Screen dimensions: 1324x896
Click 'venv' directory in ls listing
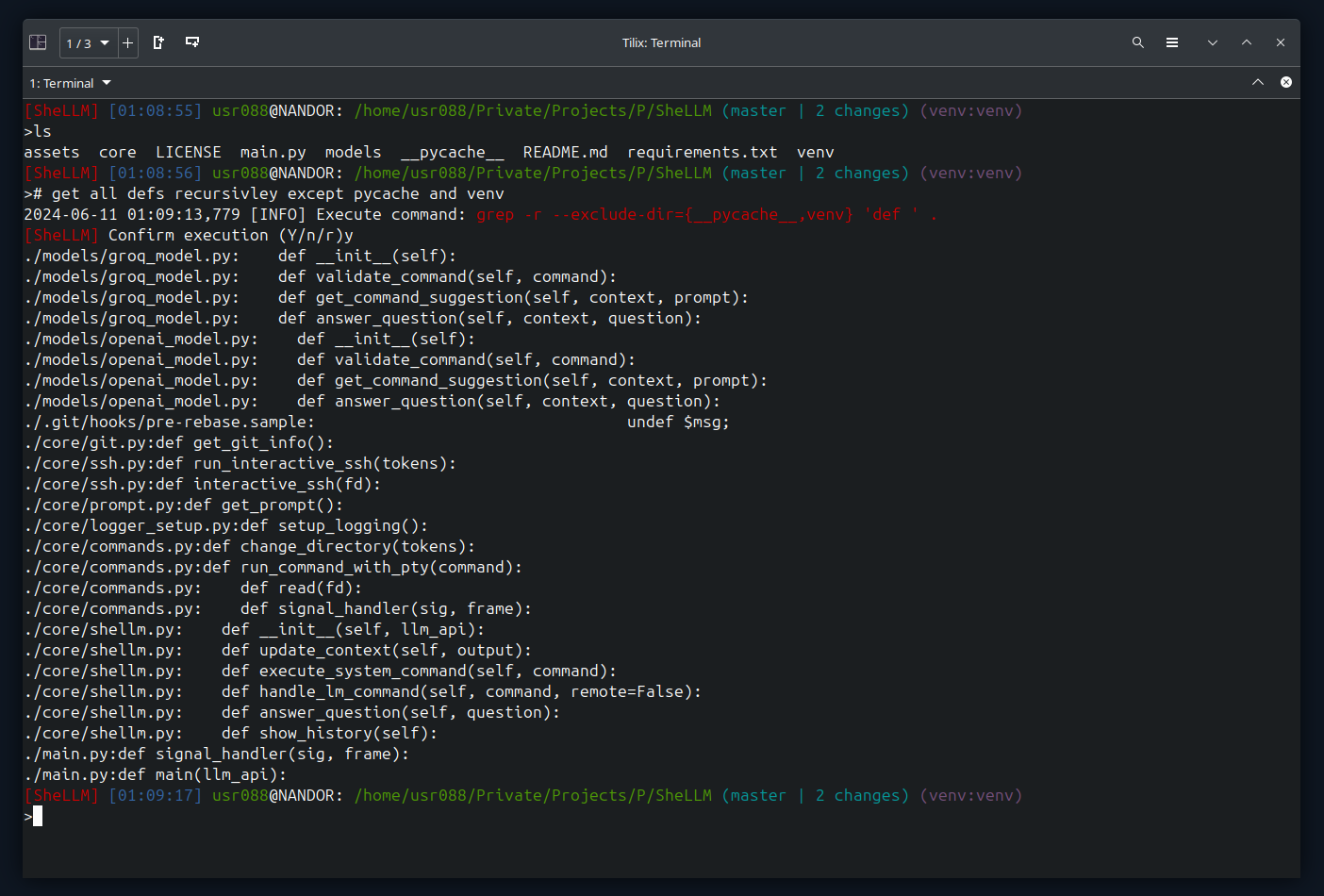point(816,152)
